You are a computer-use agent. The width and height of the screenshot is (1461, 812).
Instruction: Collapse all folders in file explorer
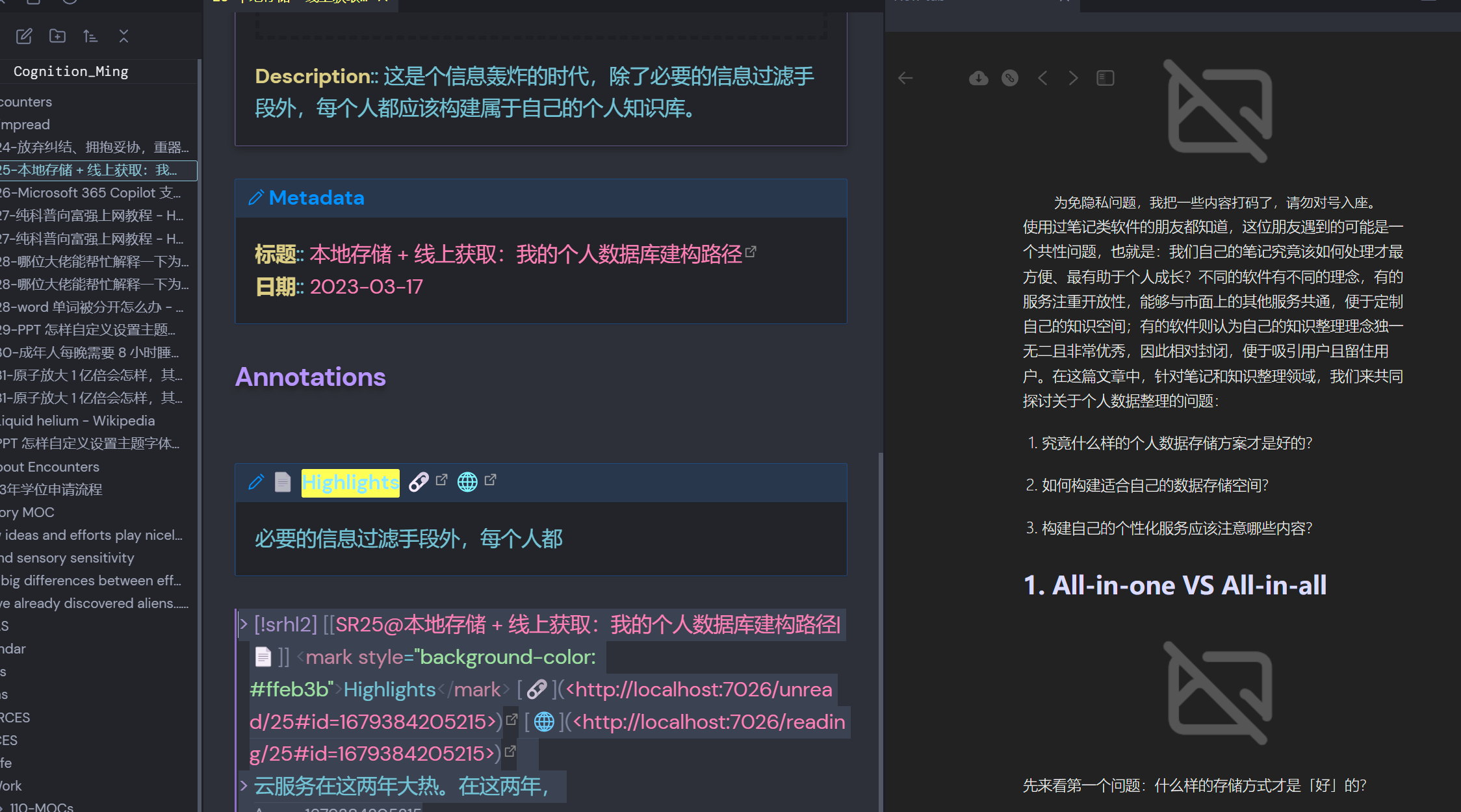123,36
